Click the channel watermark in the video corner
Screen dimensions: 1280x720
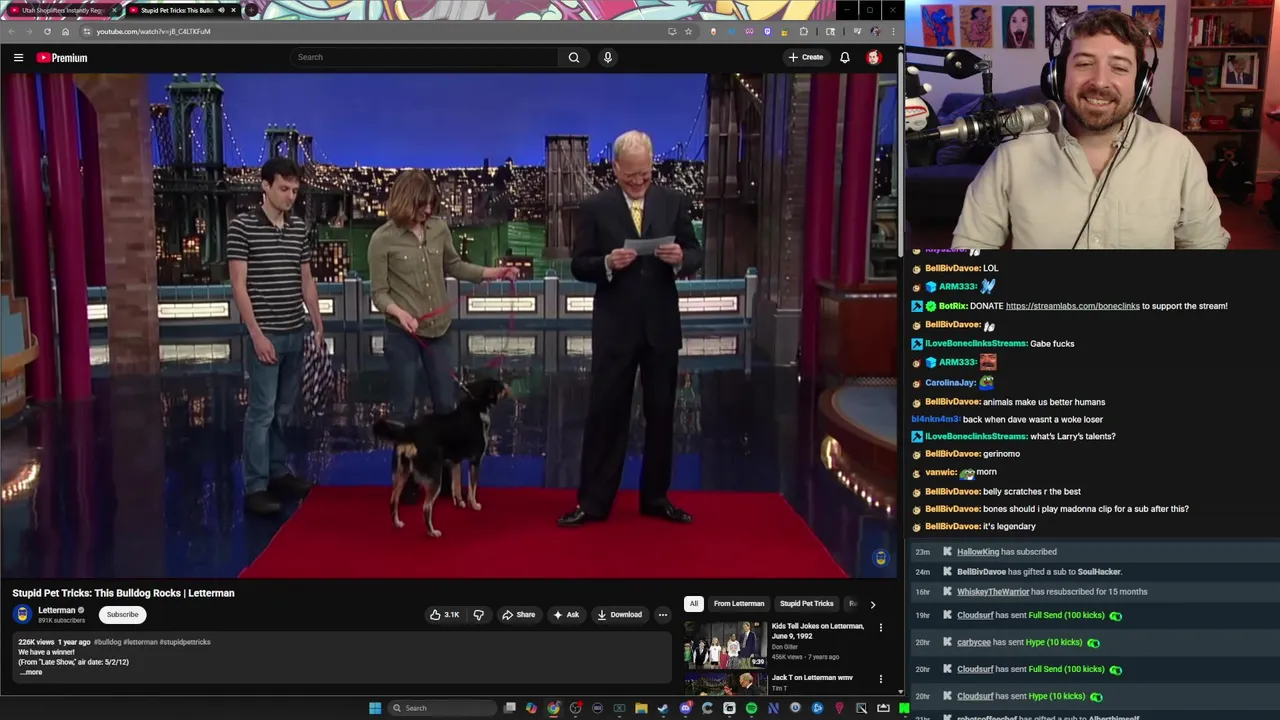[880, 558]
